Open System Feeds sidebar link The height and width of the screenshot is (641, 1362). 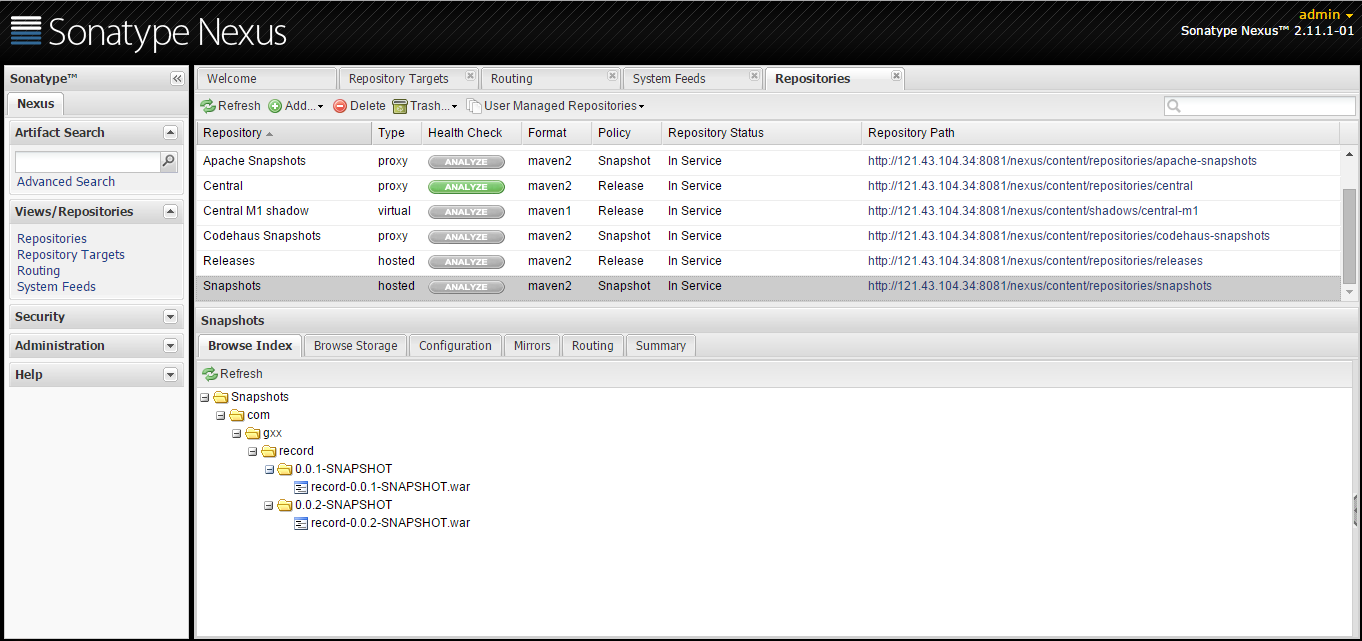(x=57, y=287)
